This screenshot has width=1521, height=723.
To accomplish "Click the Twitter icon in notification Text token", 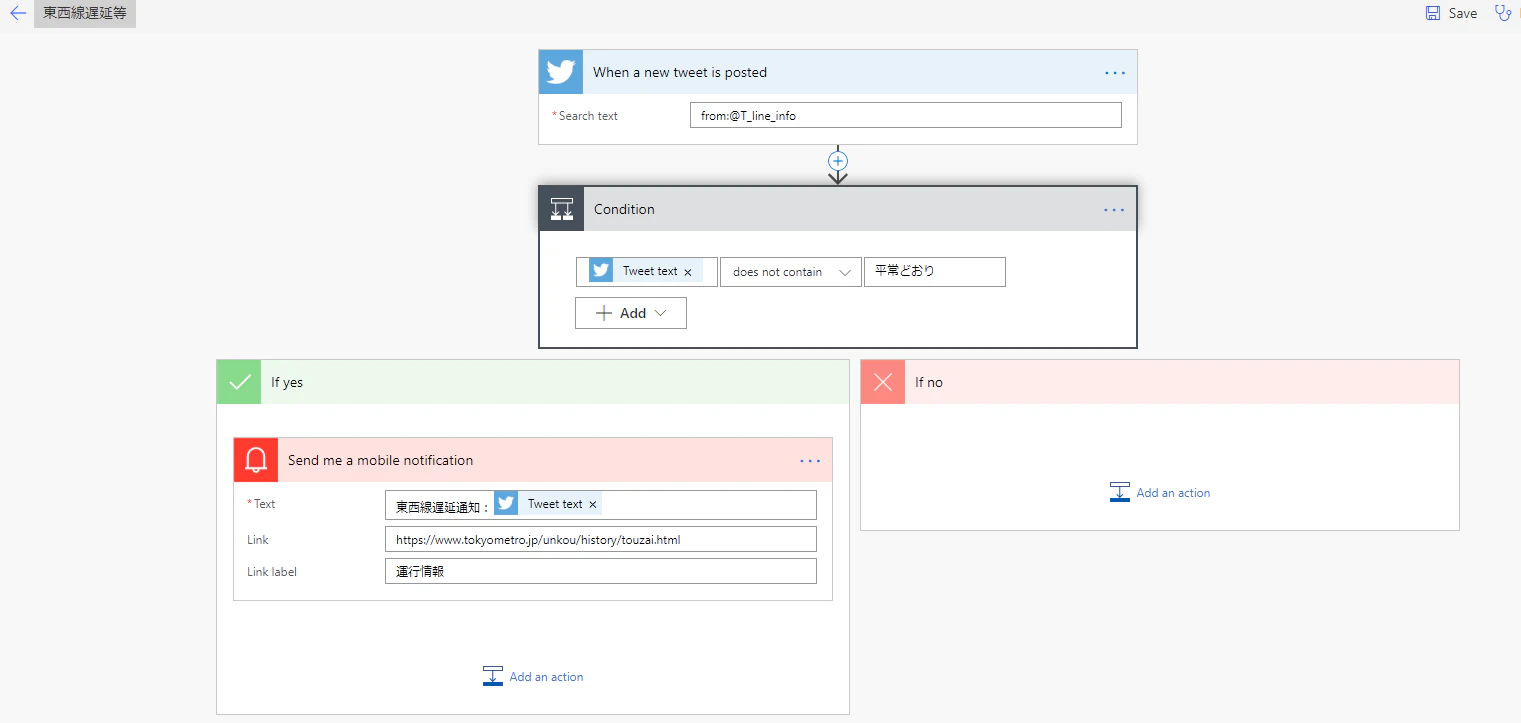I will 506,504.
